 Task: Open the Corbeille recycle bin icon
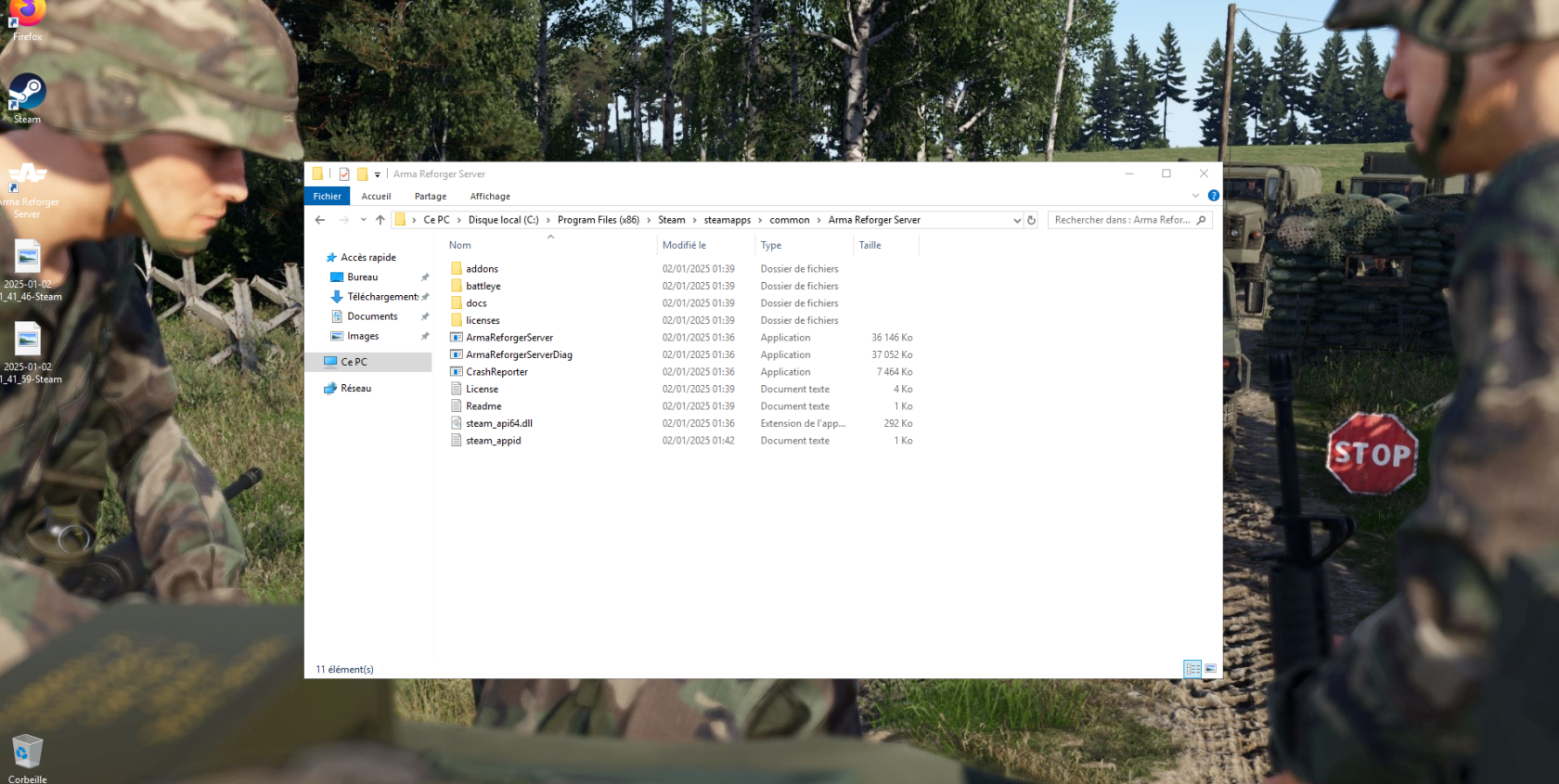tap(27, 759)
